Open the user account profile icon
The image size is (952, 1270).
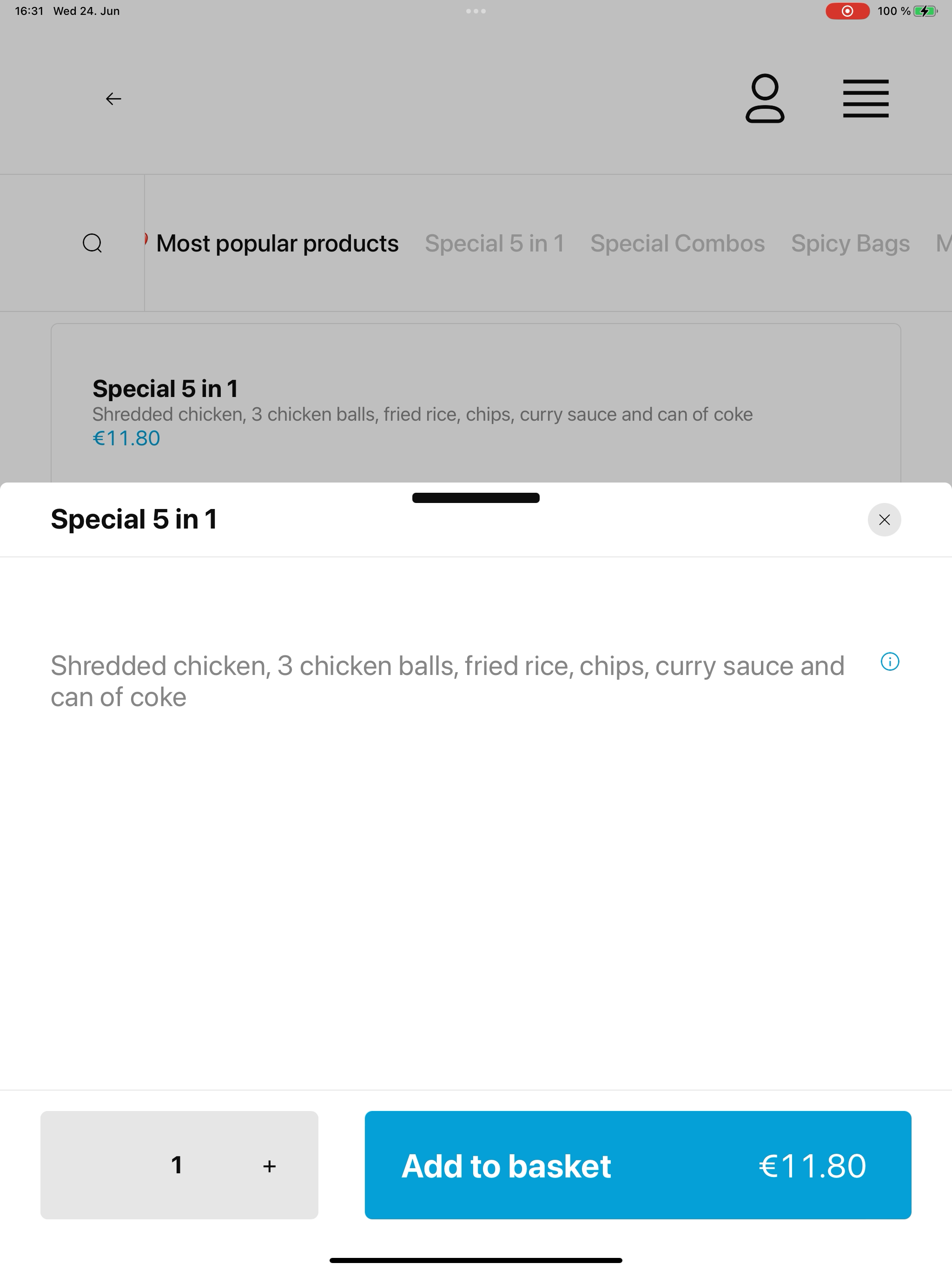(765, 98)
